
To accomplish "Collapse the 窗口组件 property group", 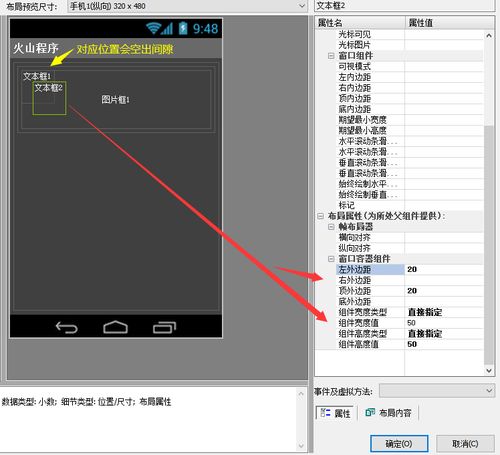I will [x=331, y=56].
